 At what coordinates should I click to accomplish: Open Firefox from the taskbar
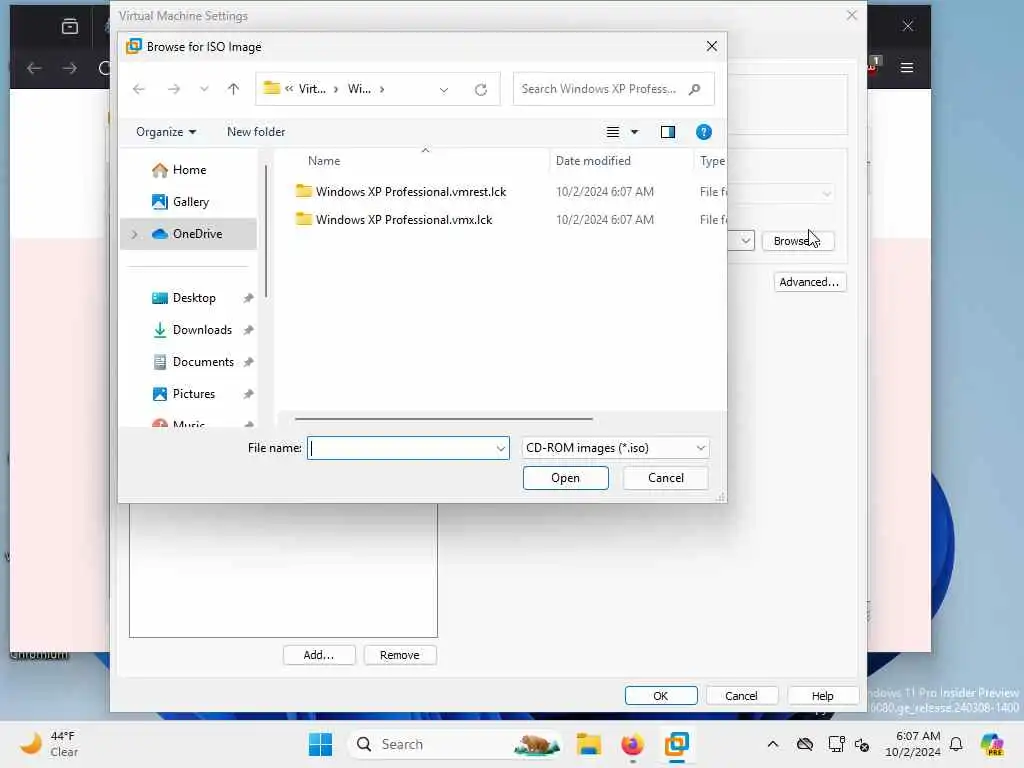(x=632, y=744)
